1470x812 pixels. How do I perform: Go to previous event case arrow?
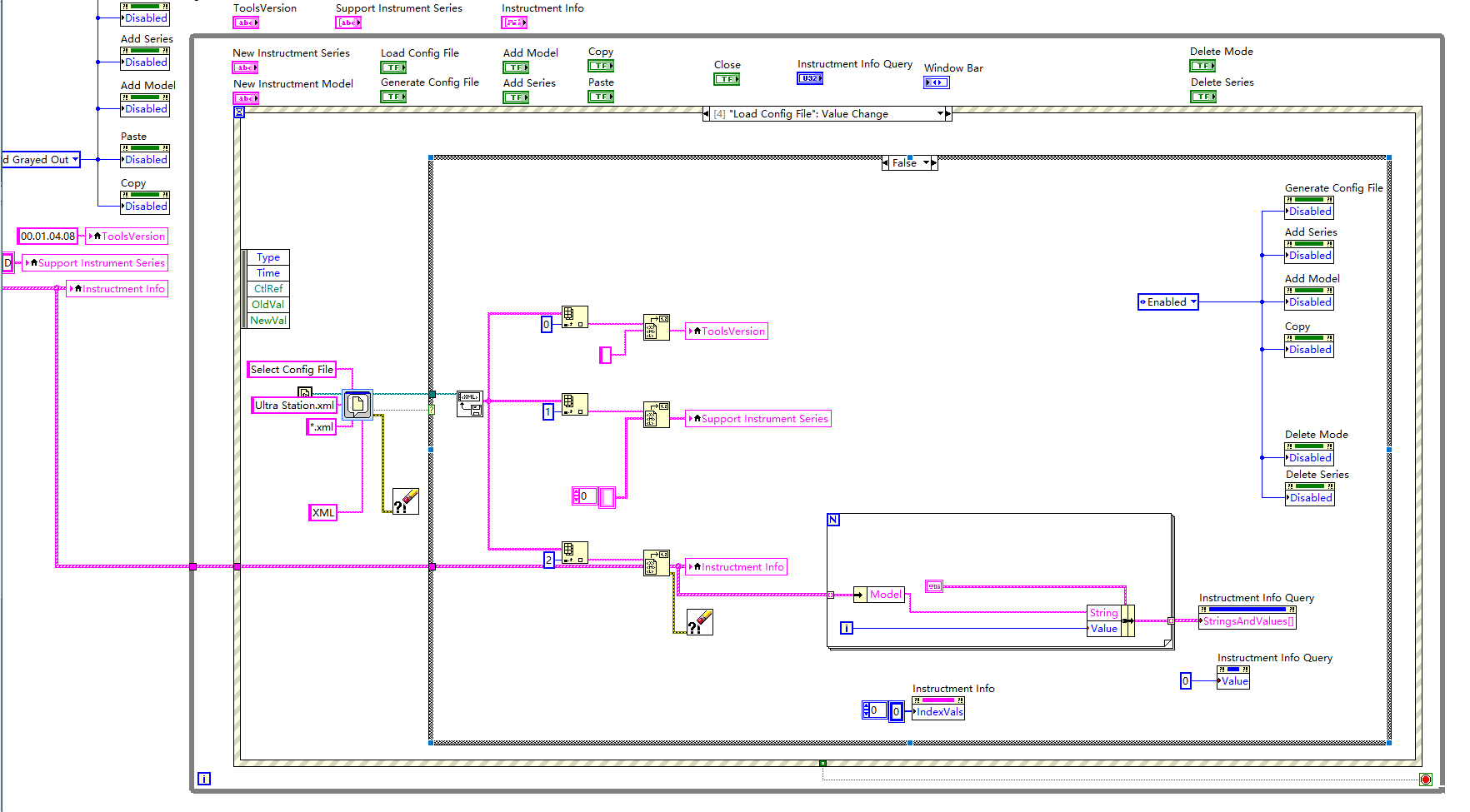(707, 114)
